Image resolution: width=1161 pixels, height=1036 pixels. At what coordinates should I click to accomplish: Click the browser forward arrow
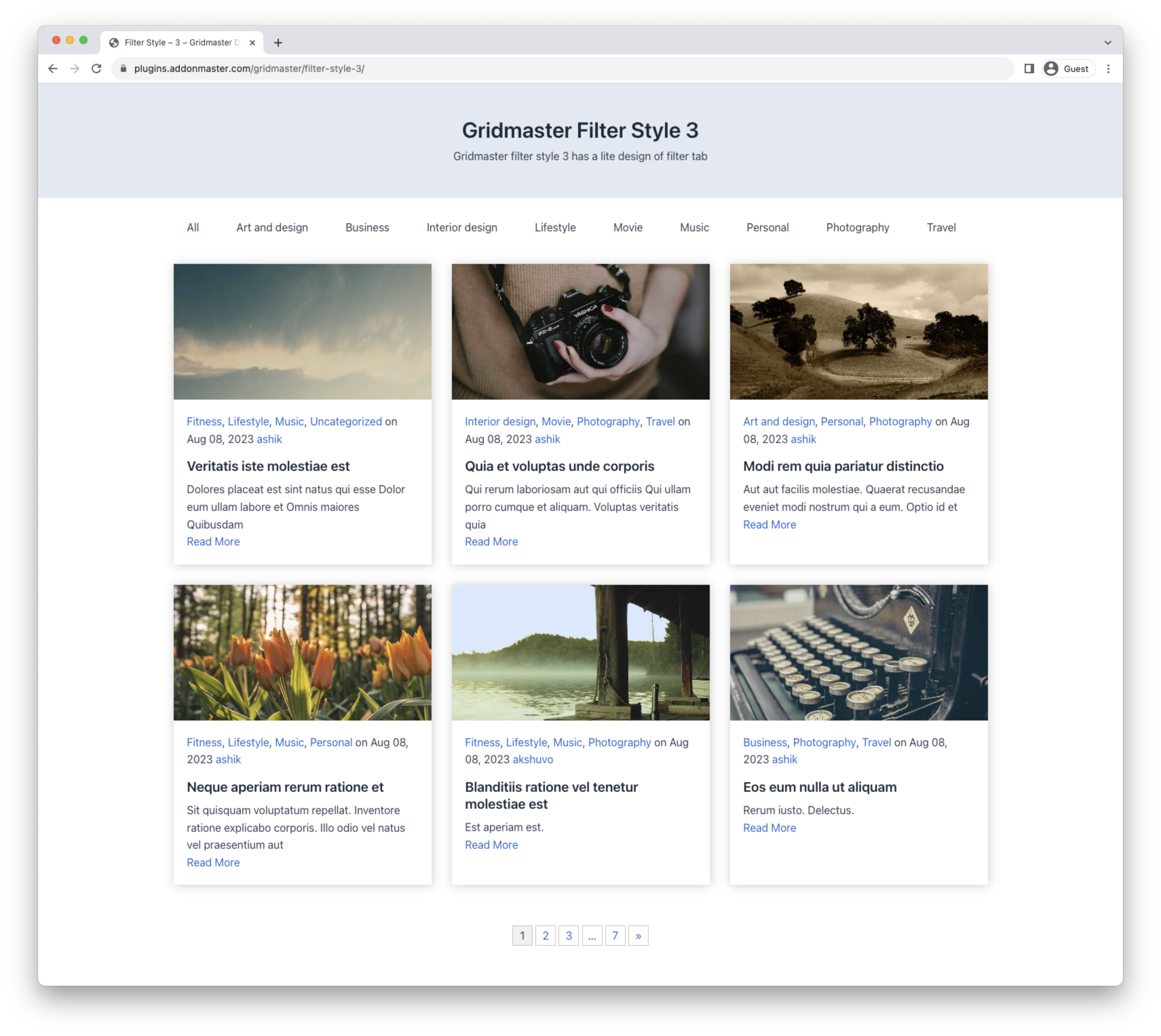click(x=75, y=68)
